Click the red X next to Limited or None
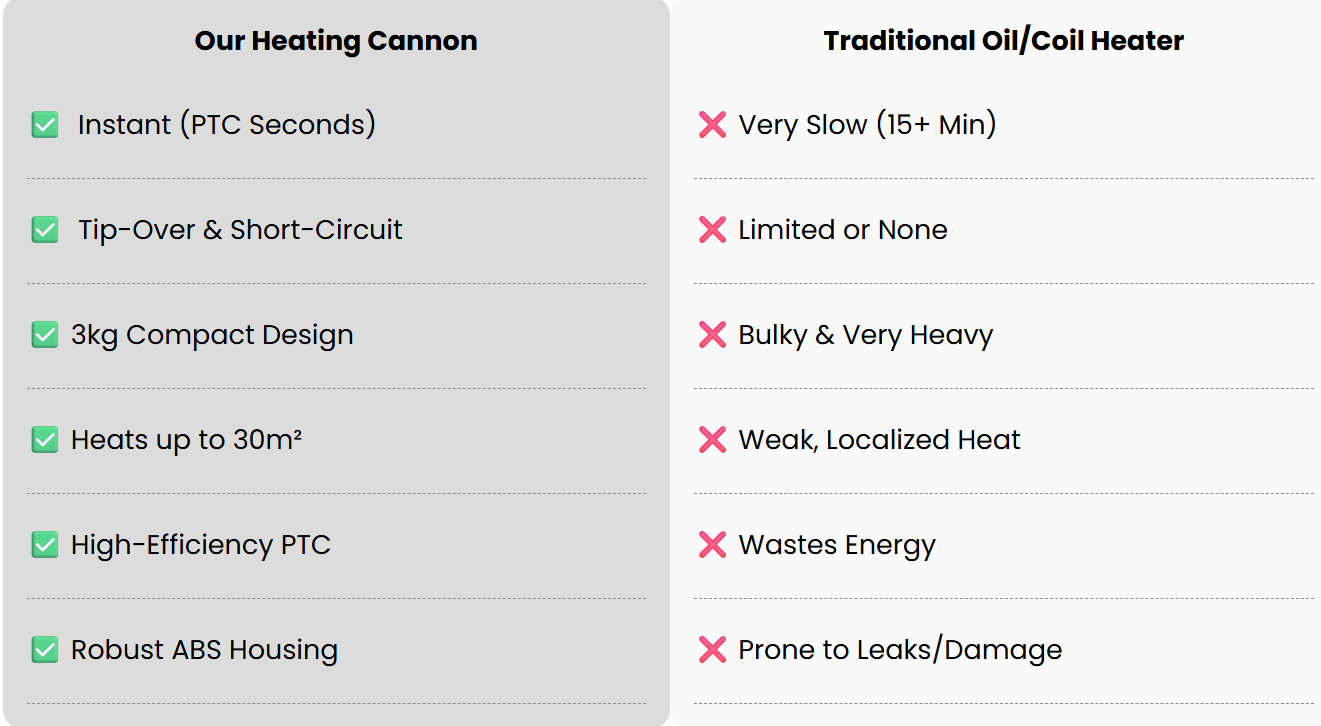The image size is (1321, 726). (712, 230)
